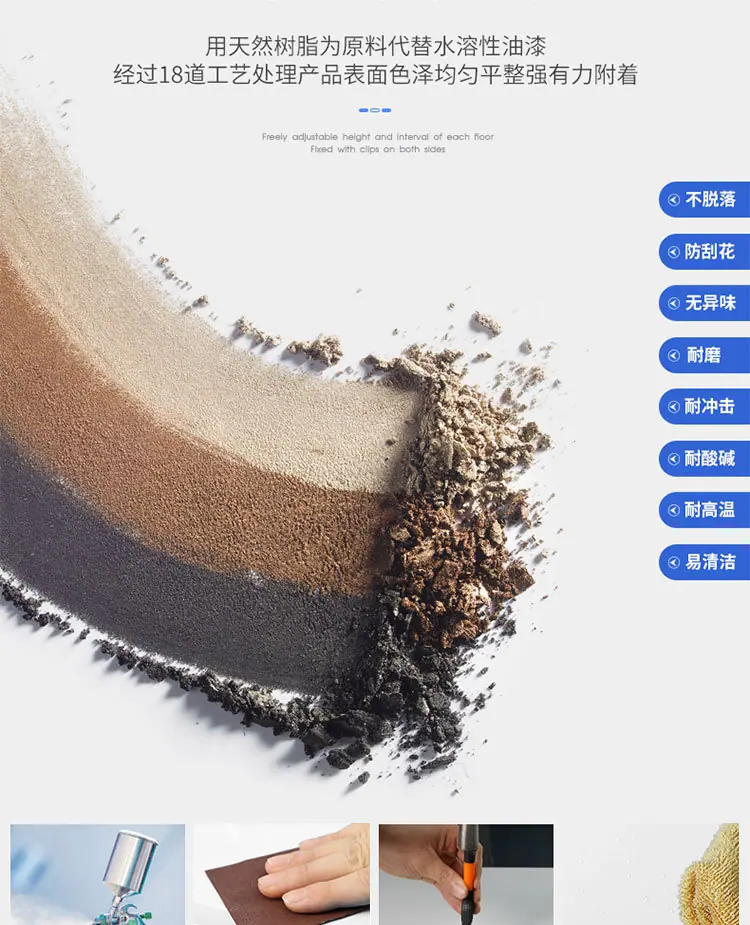Screen dimensions: 750x925
Task: Open the spray gun thumbnail image
Action: coord(97,874)
